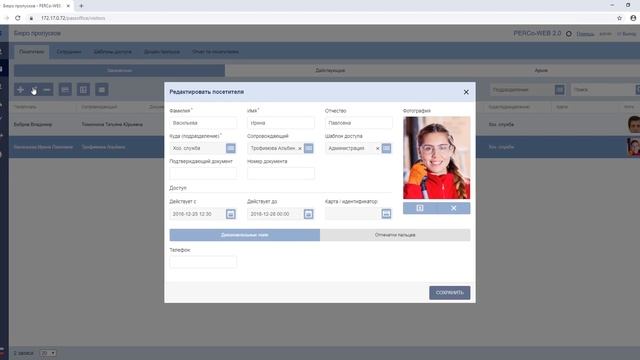Click the Фамилия input field
This screenshot has height=360, width=640.
(203, 123)
